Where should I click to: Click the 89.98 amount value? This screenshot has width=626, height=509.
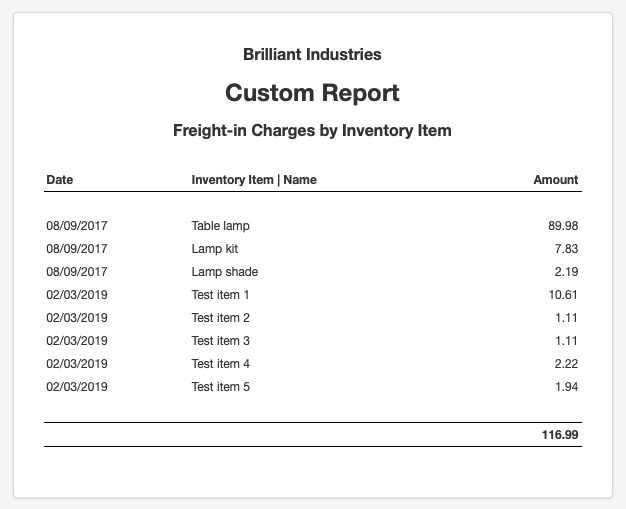click(563, 226)
